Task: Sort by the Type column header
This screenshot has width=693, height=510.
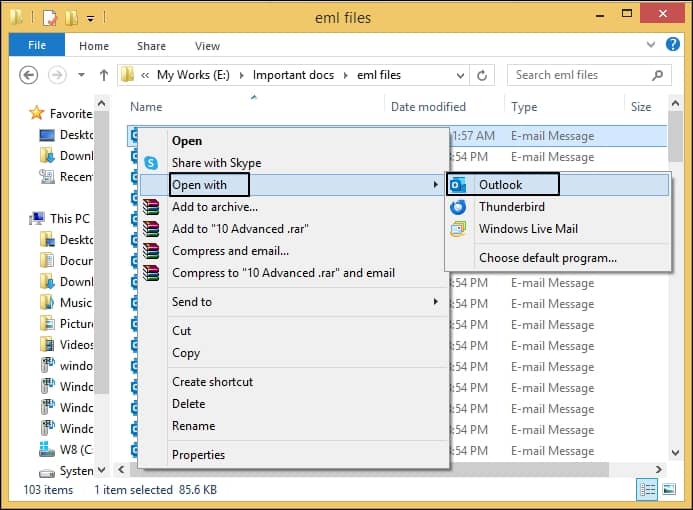Action: point(524,107)
